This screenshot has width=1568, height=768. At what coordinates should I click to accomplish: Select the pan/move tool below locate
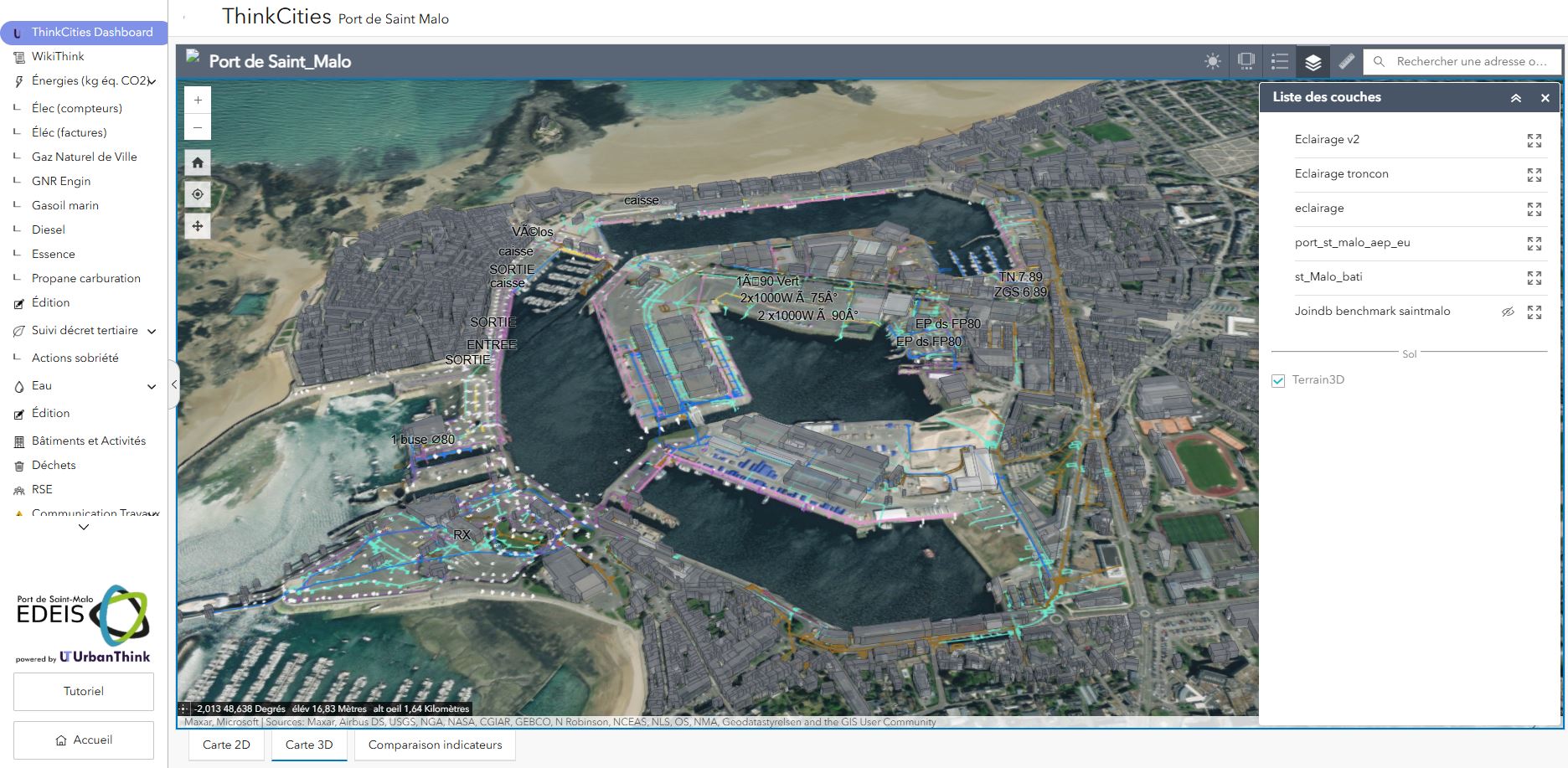pyautogui.click(x=198, y=225)
